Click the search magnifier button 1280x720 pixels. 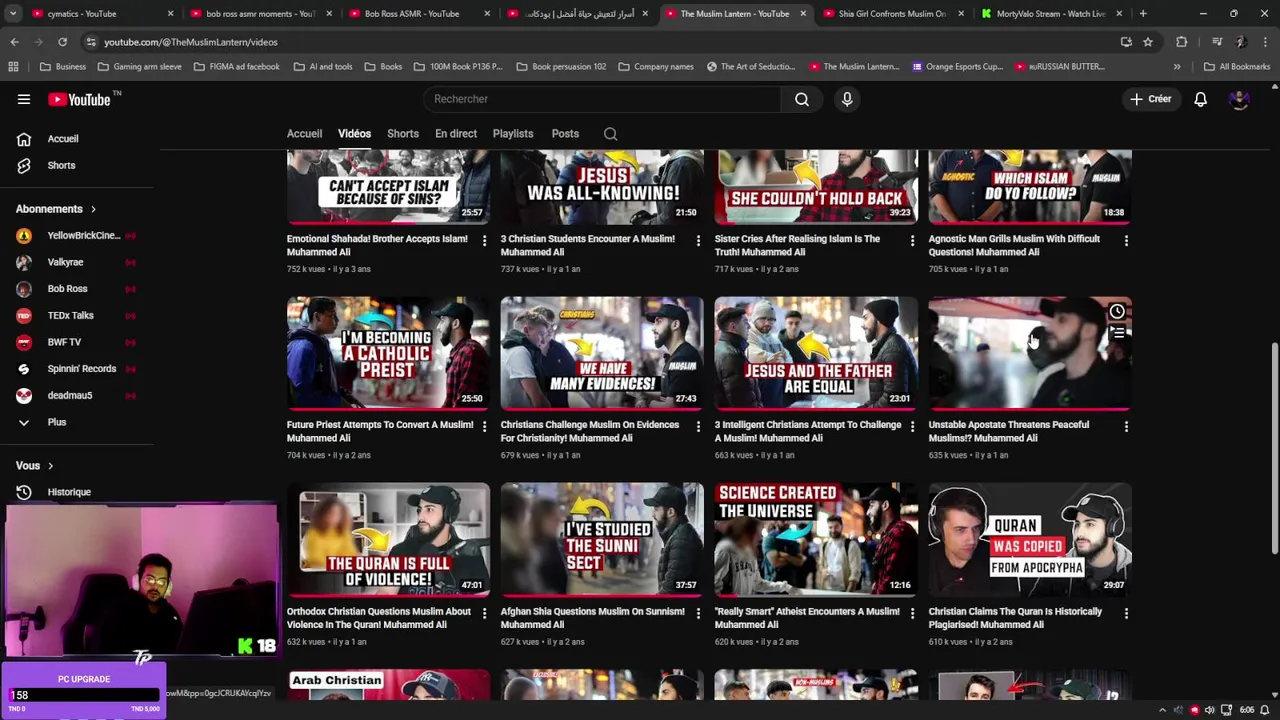tap(802, 99)
